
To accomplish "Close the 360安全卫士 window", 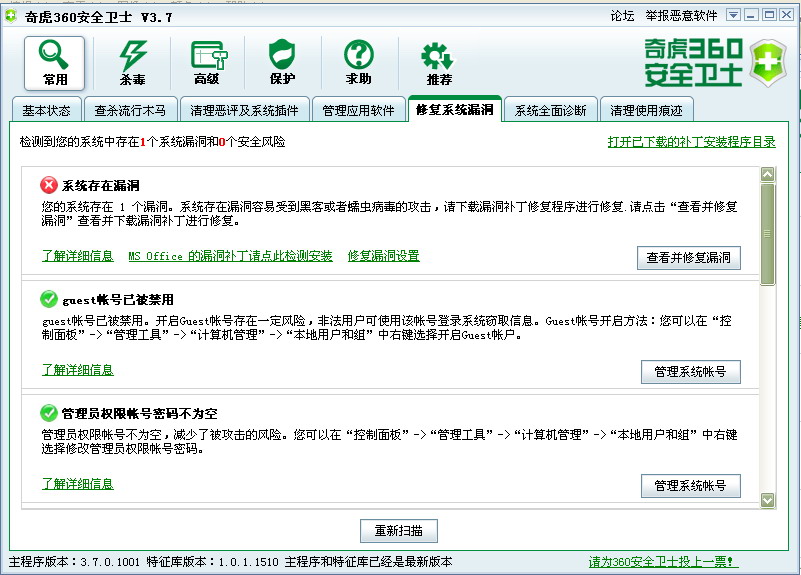I will (x=786, y=15).
